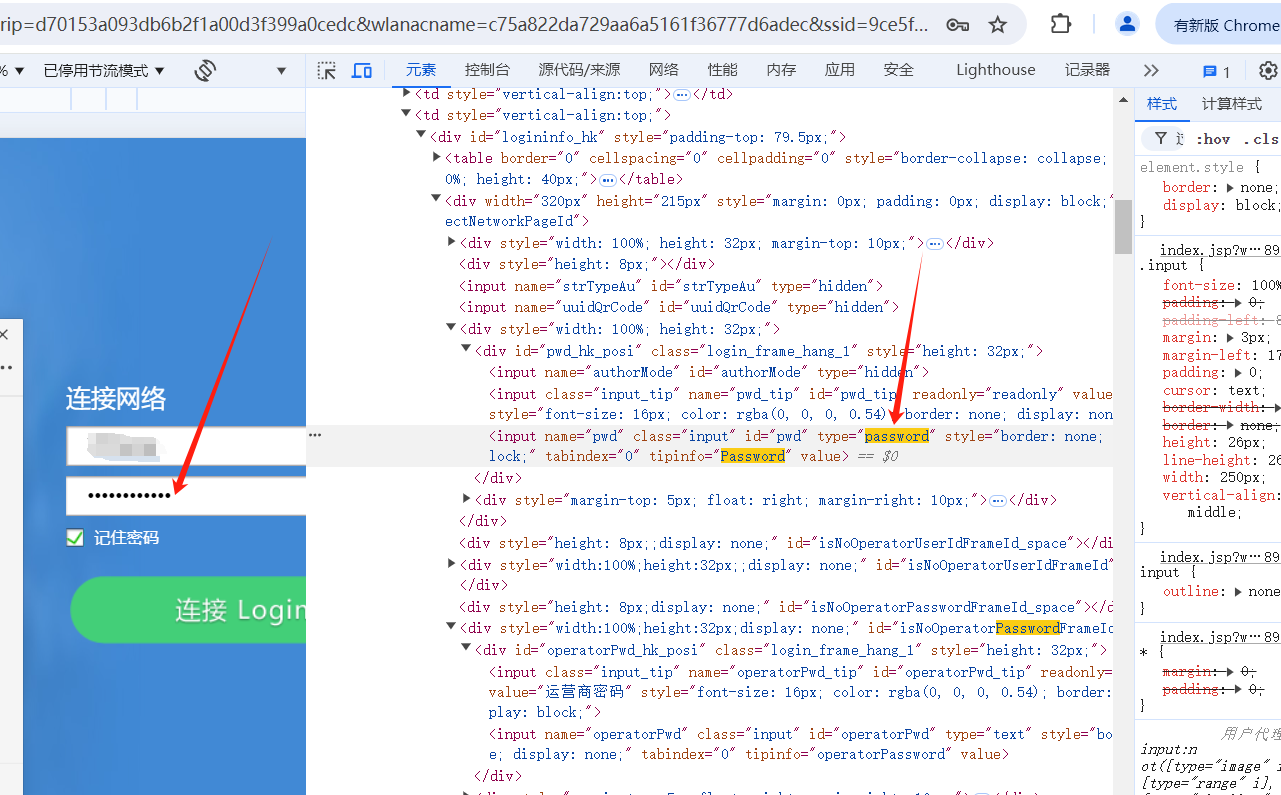This screenshot has height=795, width=1281.
Task: Click the 有新版 Chrome update button
Action: (1218, 25)
